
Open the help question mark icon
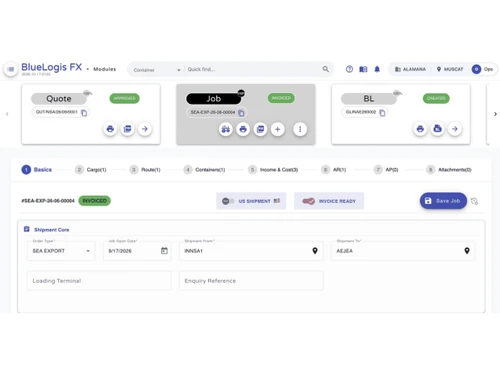[349, 69]
